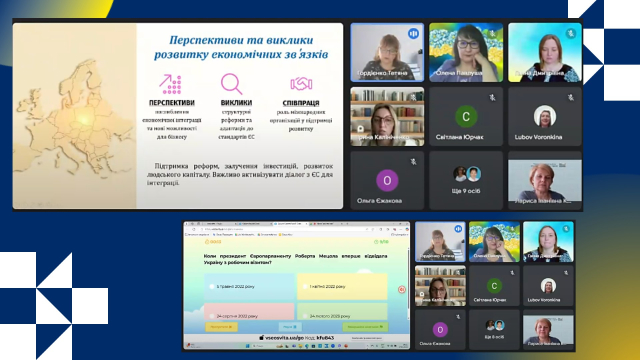Click the red sound button beside quiz
The image size is (640, 360).
pyautogui.click(x=402, y=289)
